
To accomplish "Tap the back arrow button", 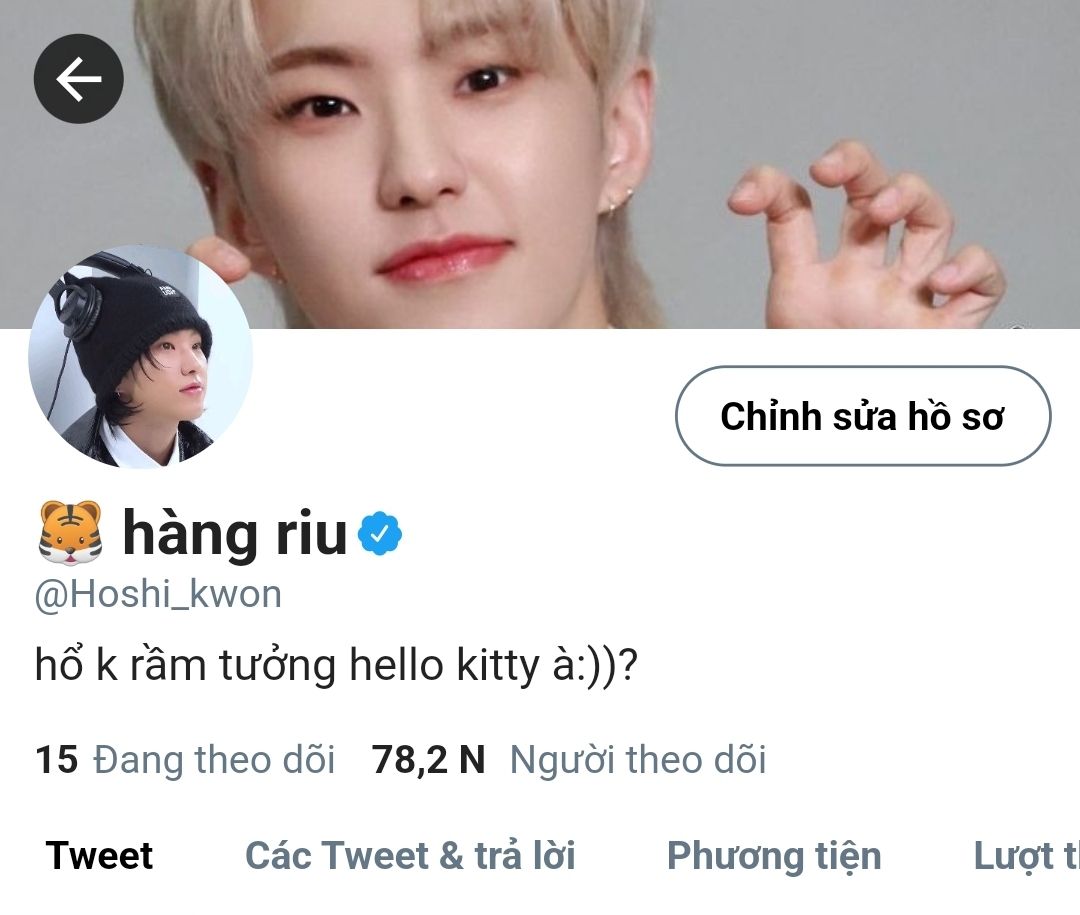I will point(79,79).
